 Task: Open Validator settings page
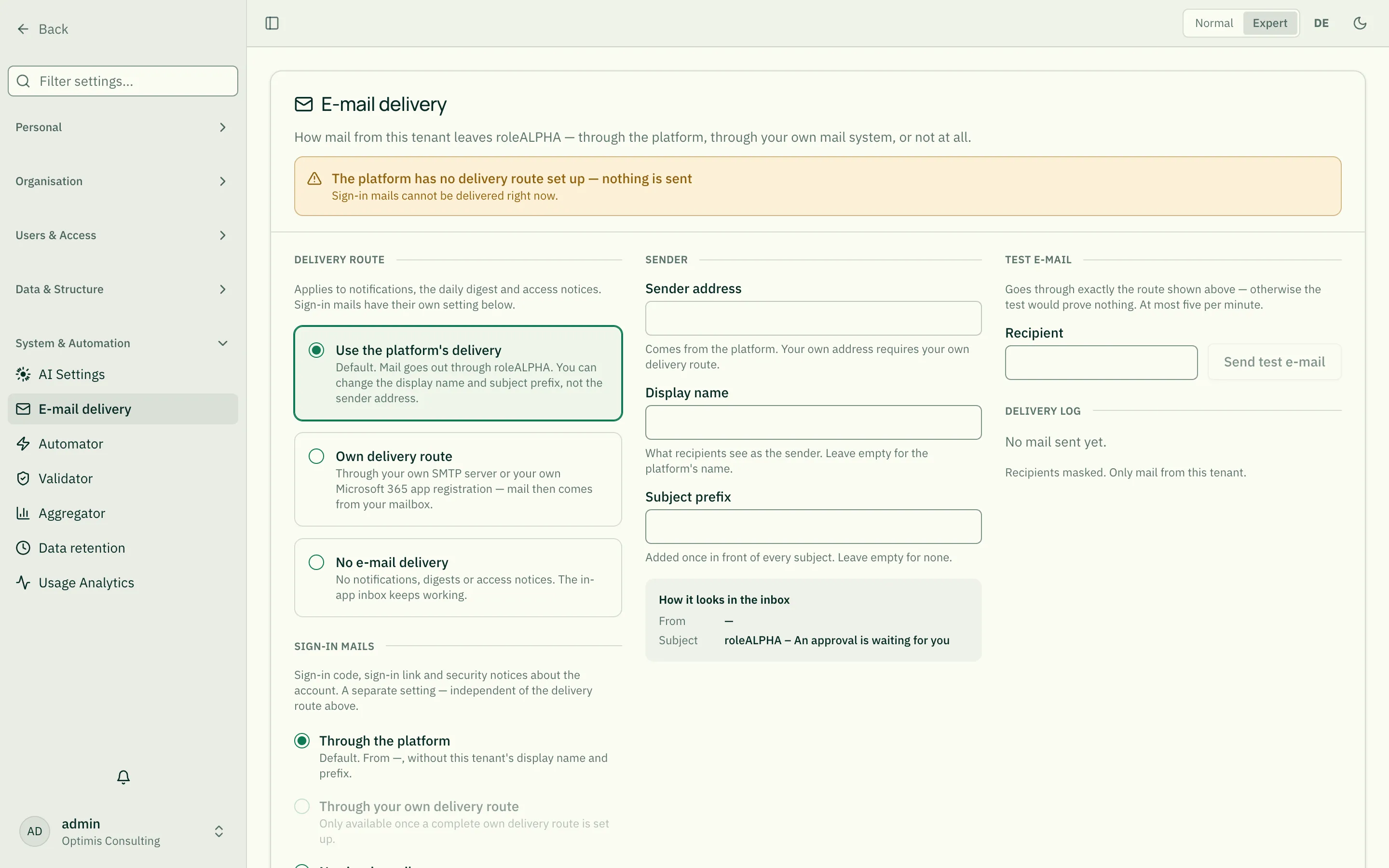[123, 479]
